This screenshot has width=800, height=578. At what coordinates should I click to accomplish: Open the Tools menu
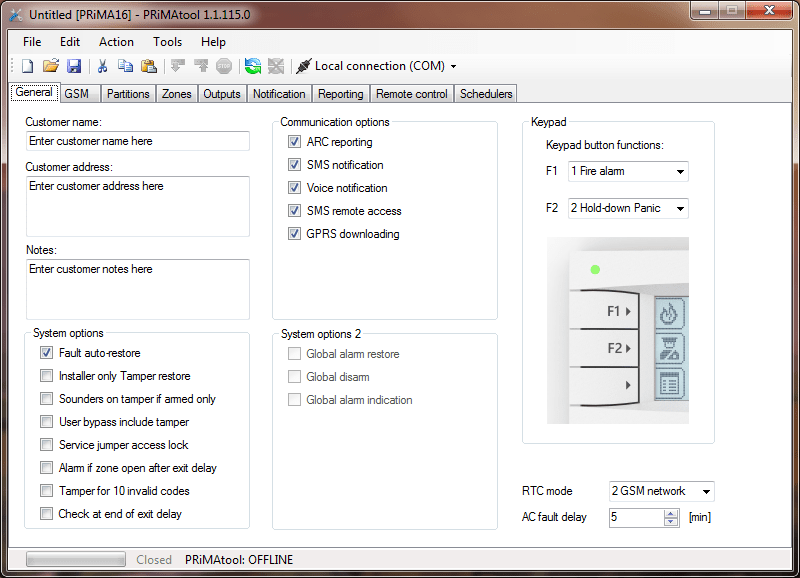[x=167, y=42]
